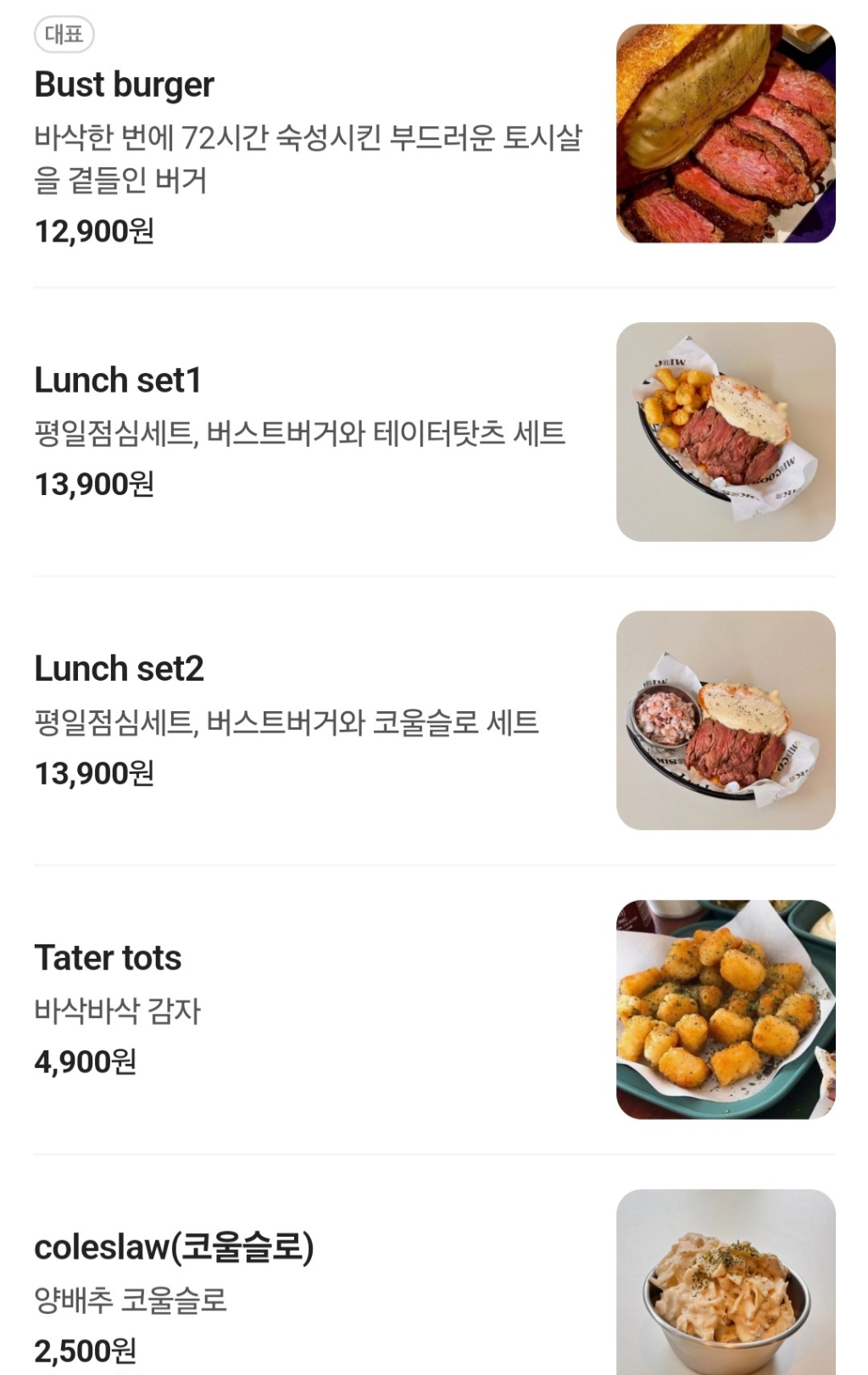
Task: Click the 대표 badge above Bust burger
Action: (x=64, y=35)
